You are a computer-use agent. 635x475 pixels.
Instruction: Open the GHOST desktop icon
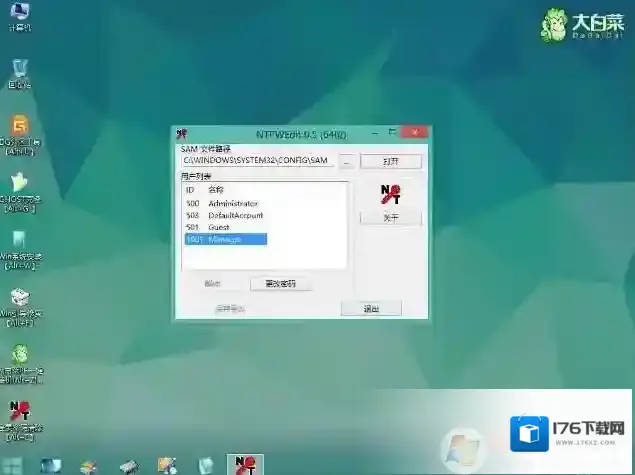point(19,193)
